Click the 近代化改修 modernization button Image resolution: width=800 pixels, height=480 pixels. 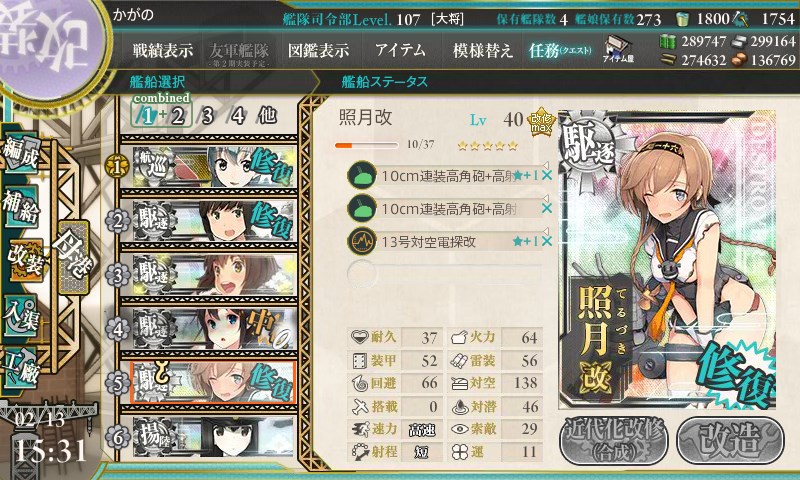(616, 440)
